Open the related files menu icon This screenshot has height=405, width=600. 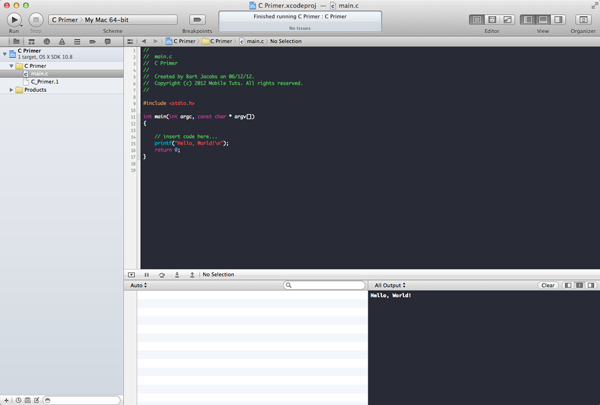(x=130, y=41)
